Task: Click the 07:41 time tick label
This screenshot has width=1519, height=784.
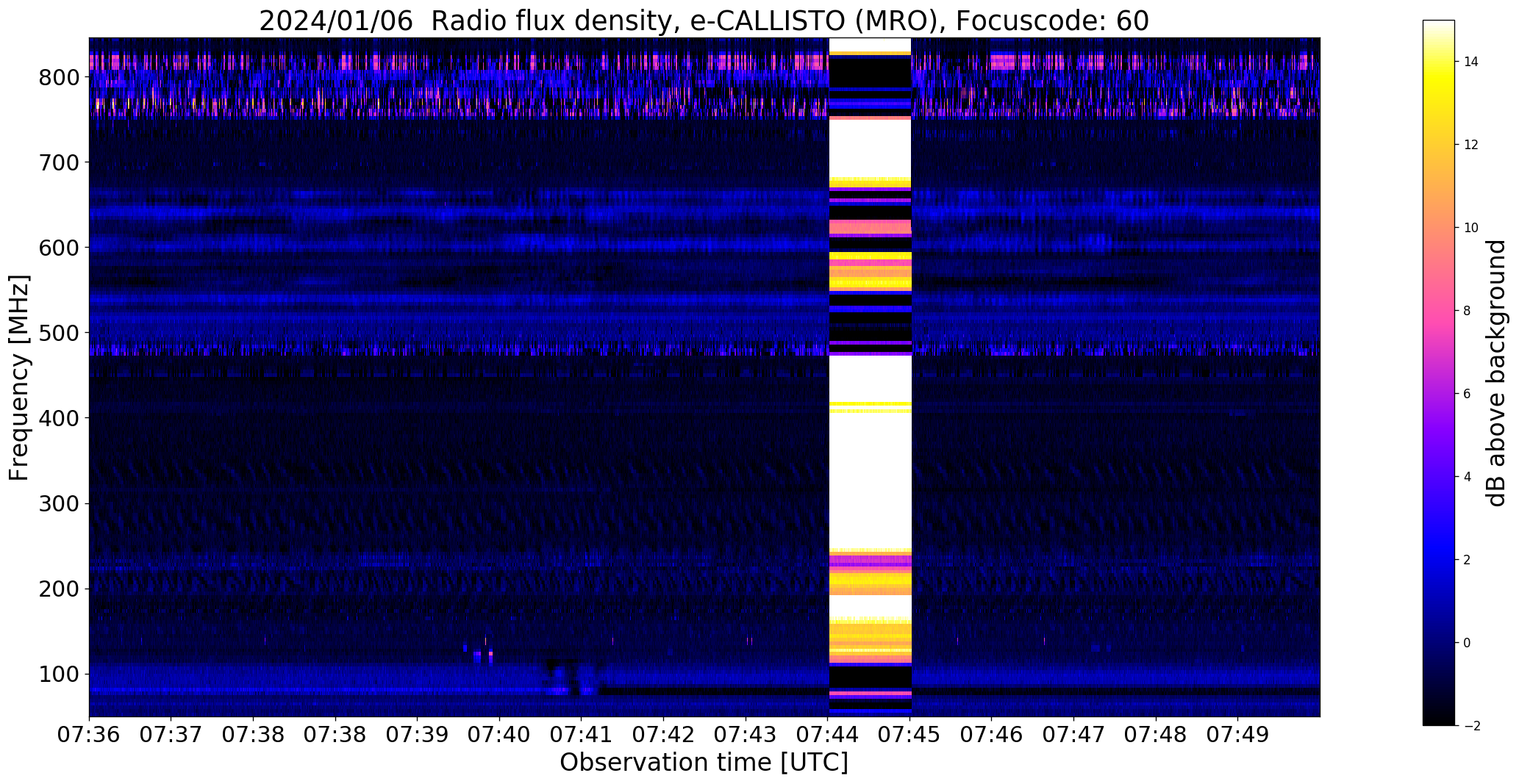Action: 582,735
